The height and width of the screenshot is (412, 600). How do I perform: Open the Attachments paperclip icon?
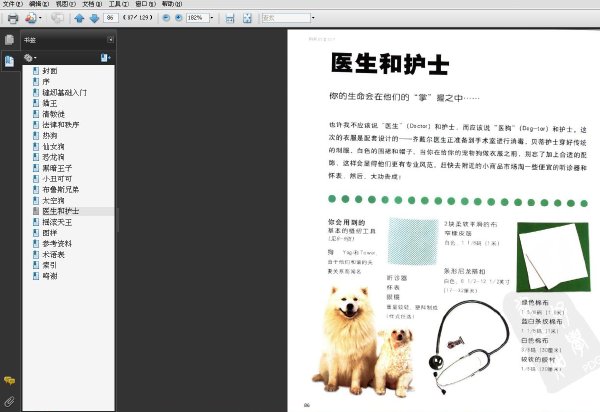pos(9,402)
